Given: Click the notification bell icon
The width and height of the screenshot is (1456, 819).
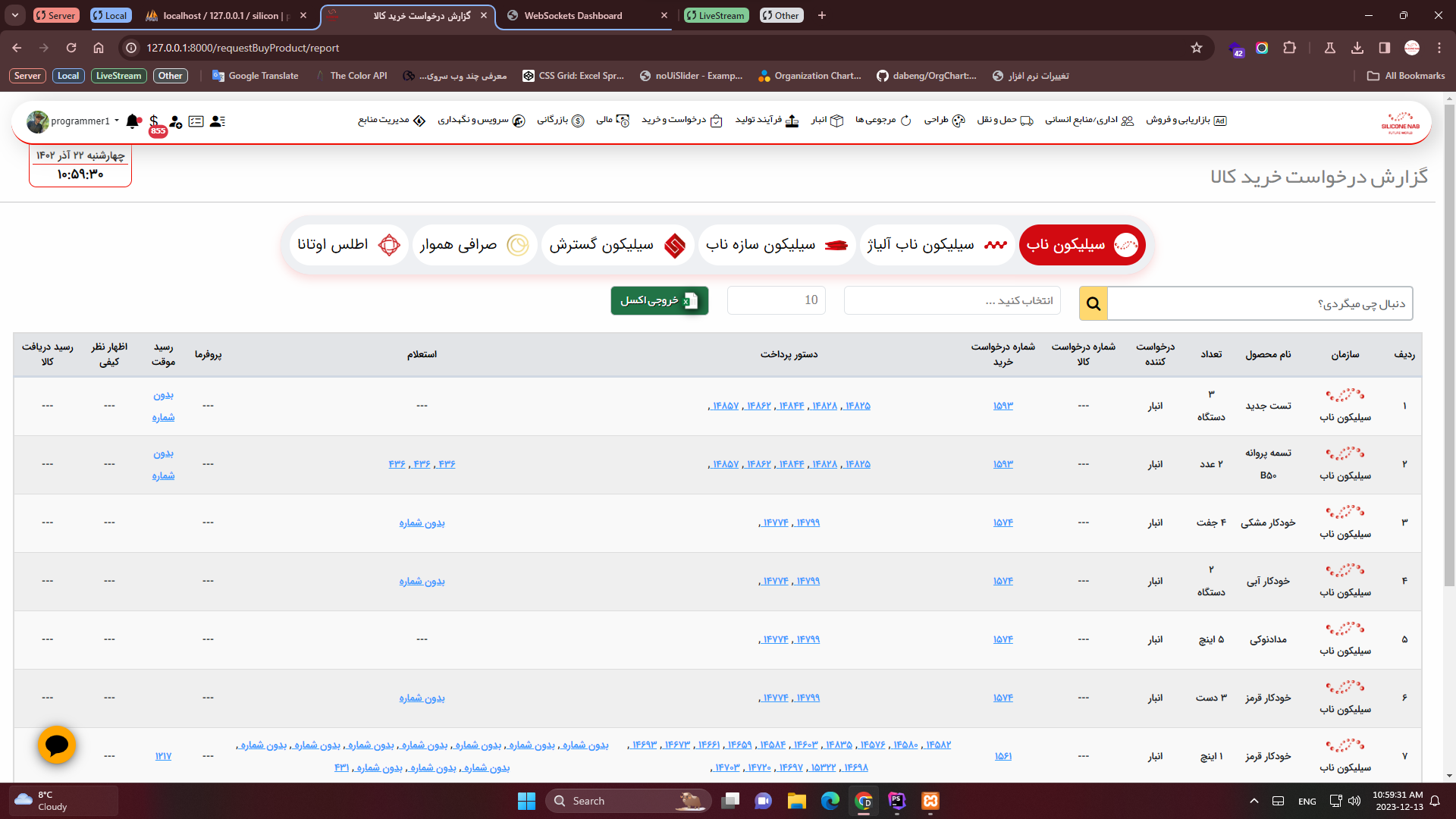Looking at the screenshot, I should coord(133,121).
